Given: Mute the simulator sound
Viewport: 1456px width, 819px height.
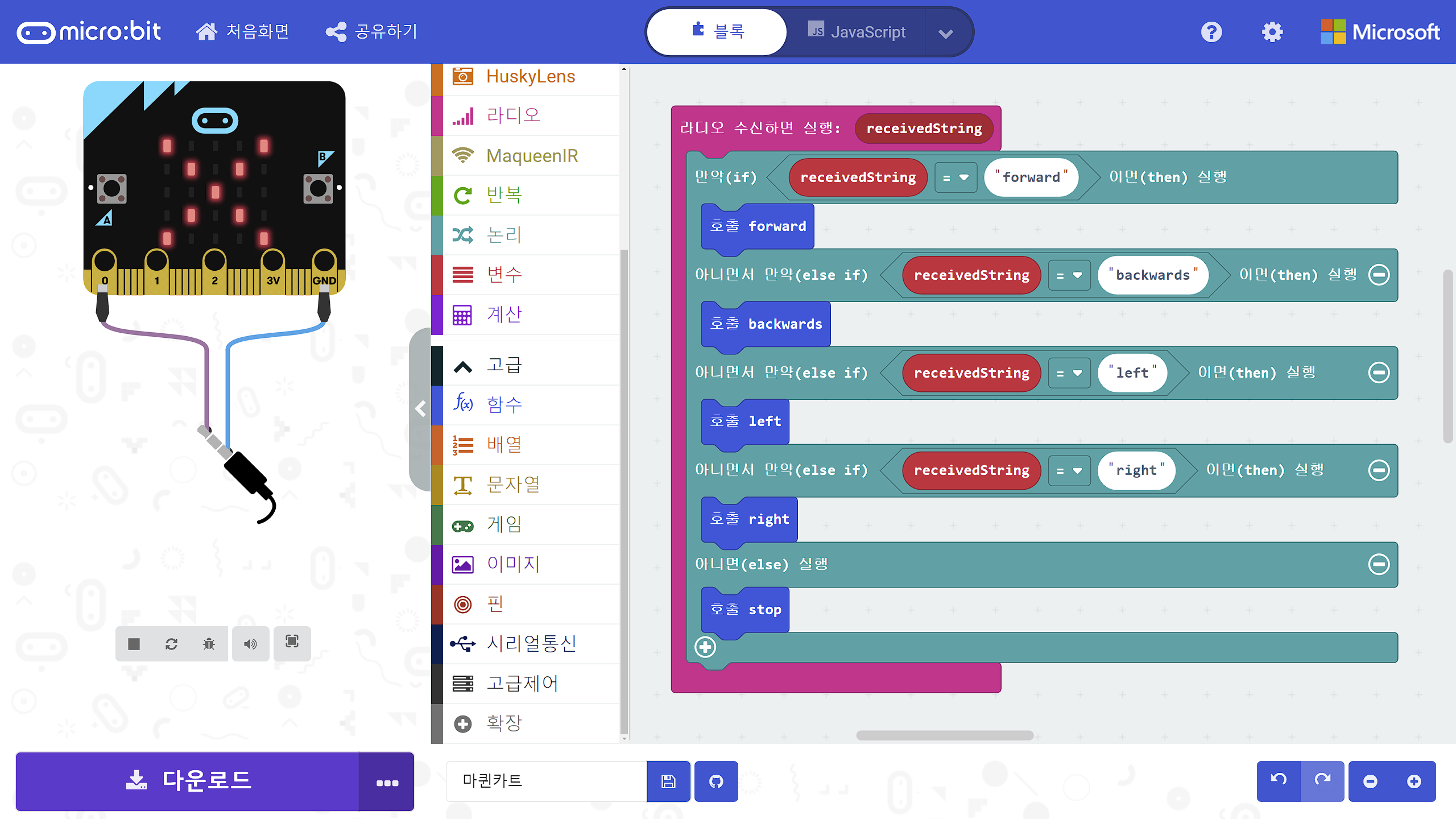Looking at the screenshot, I should pos(250,644).
